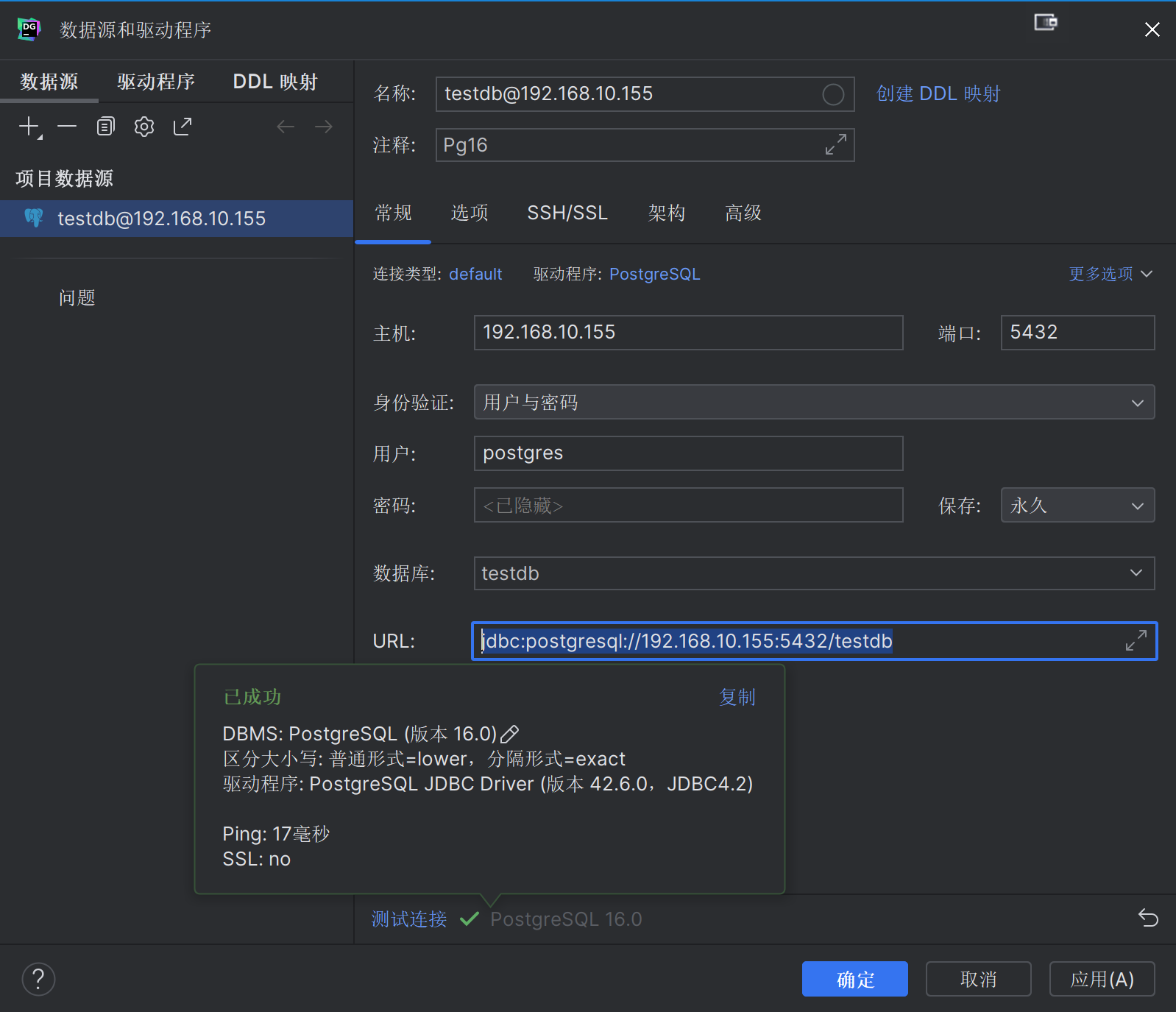Click the default connection type link
The width and height of the screenshot is (1176, 1012).
coord(475,274)
